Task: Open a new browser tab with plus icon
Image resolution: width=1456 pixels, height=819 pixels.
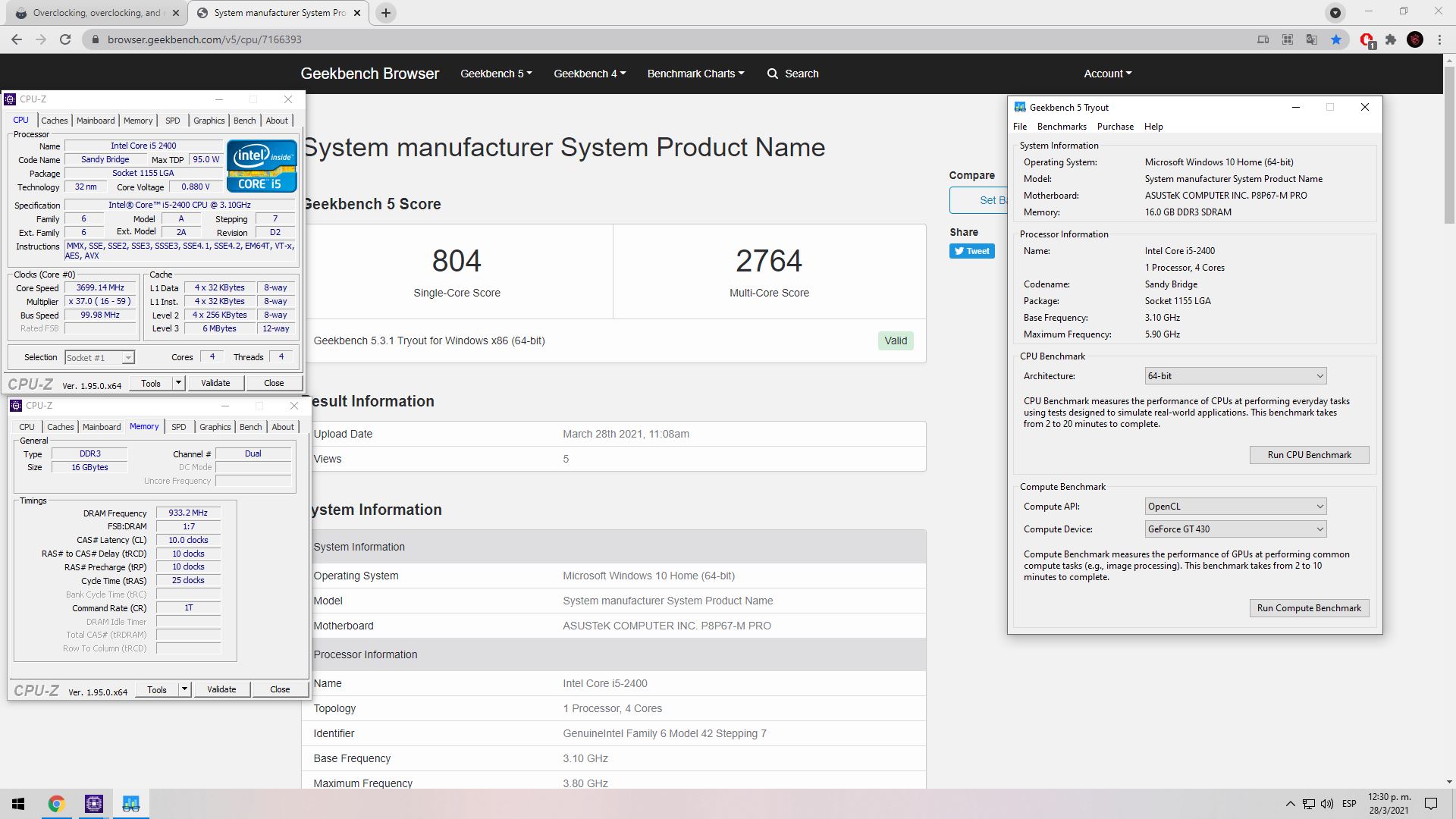Action: point(385,13)
